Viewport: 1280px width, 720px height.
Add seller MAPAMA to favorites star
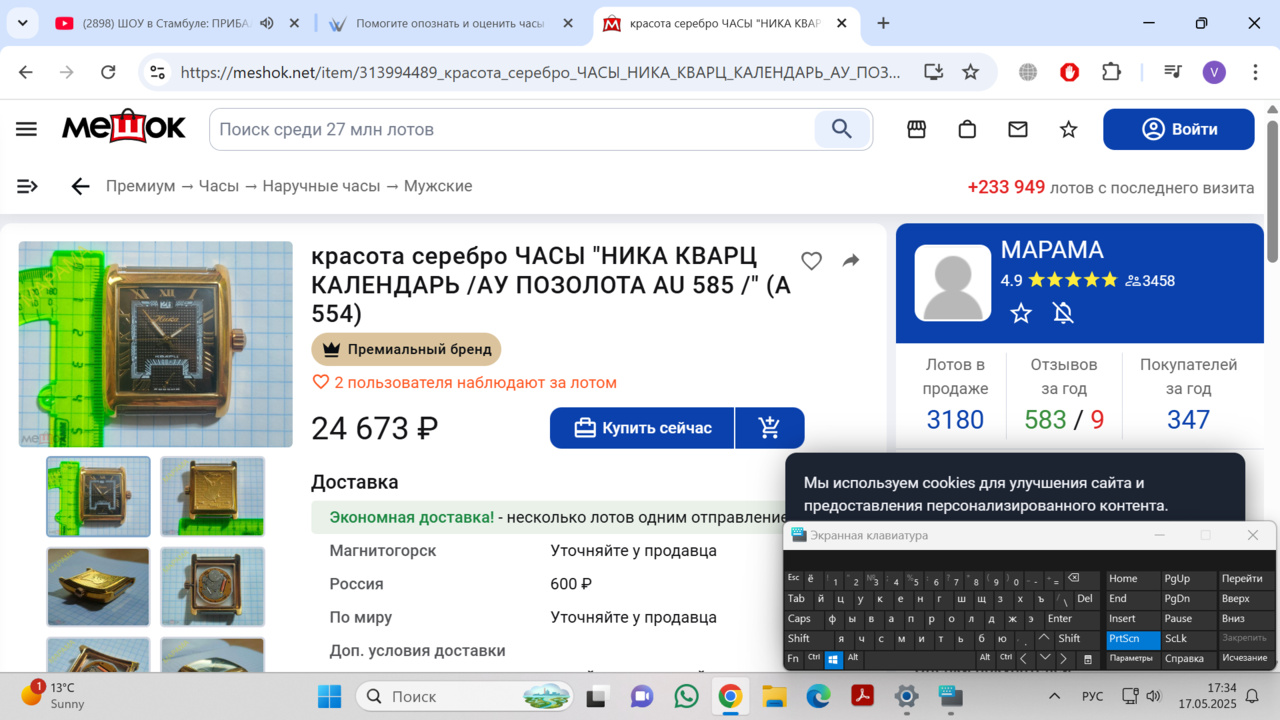(1021, 313)
